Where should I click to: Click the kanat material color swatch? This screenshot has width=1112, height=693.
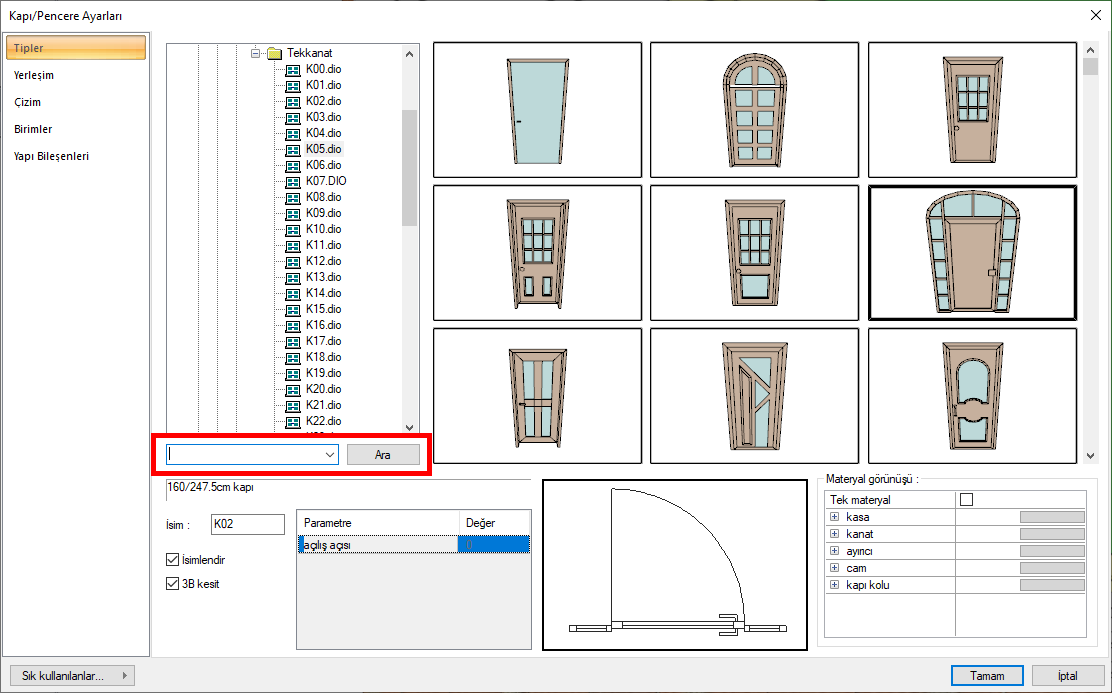tap(1051, 534)
